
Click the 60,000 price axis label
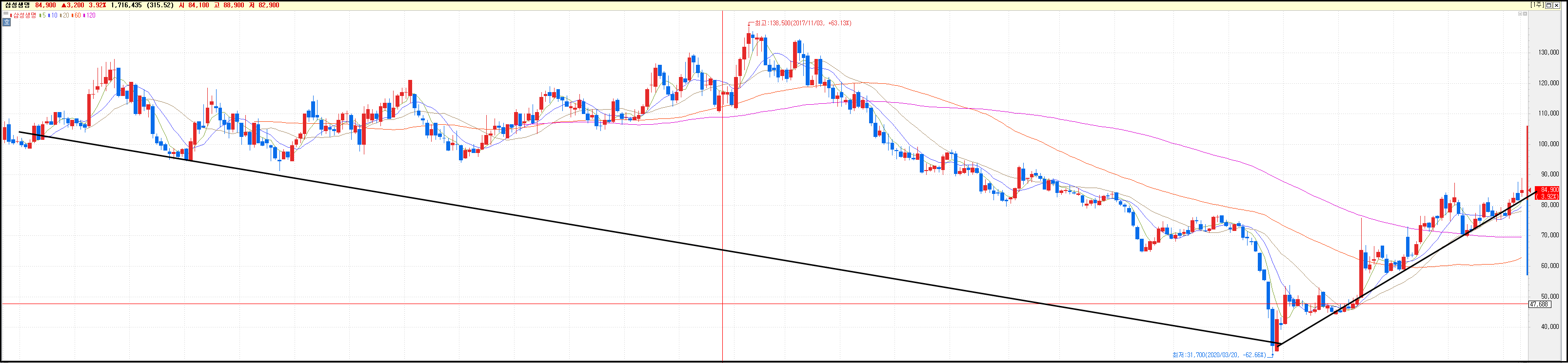click(x=1550, y=266)
